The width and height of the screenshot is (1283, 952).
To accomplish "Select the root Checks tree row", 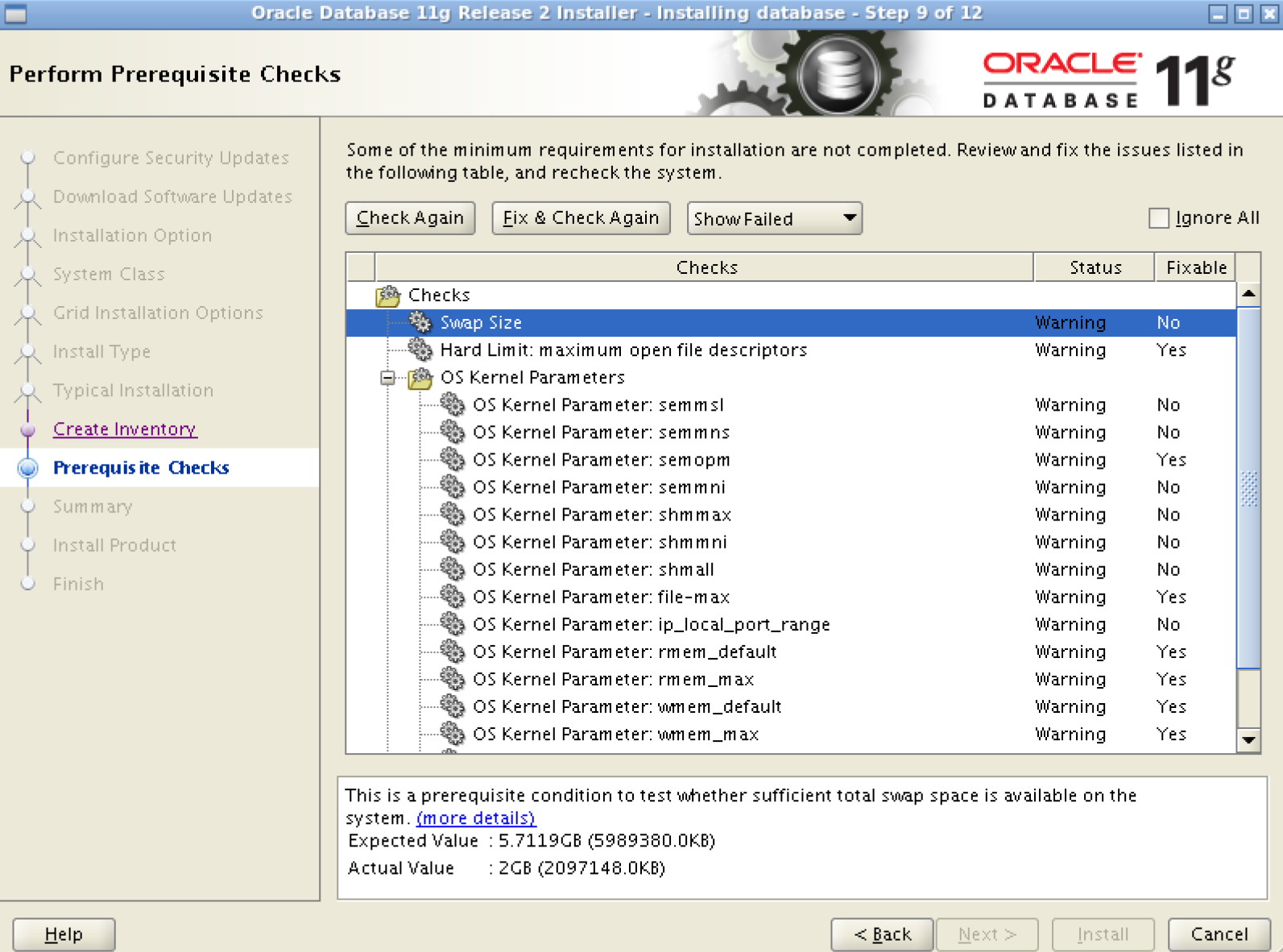I will 791,295.
